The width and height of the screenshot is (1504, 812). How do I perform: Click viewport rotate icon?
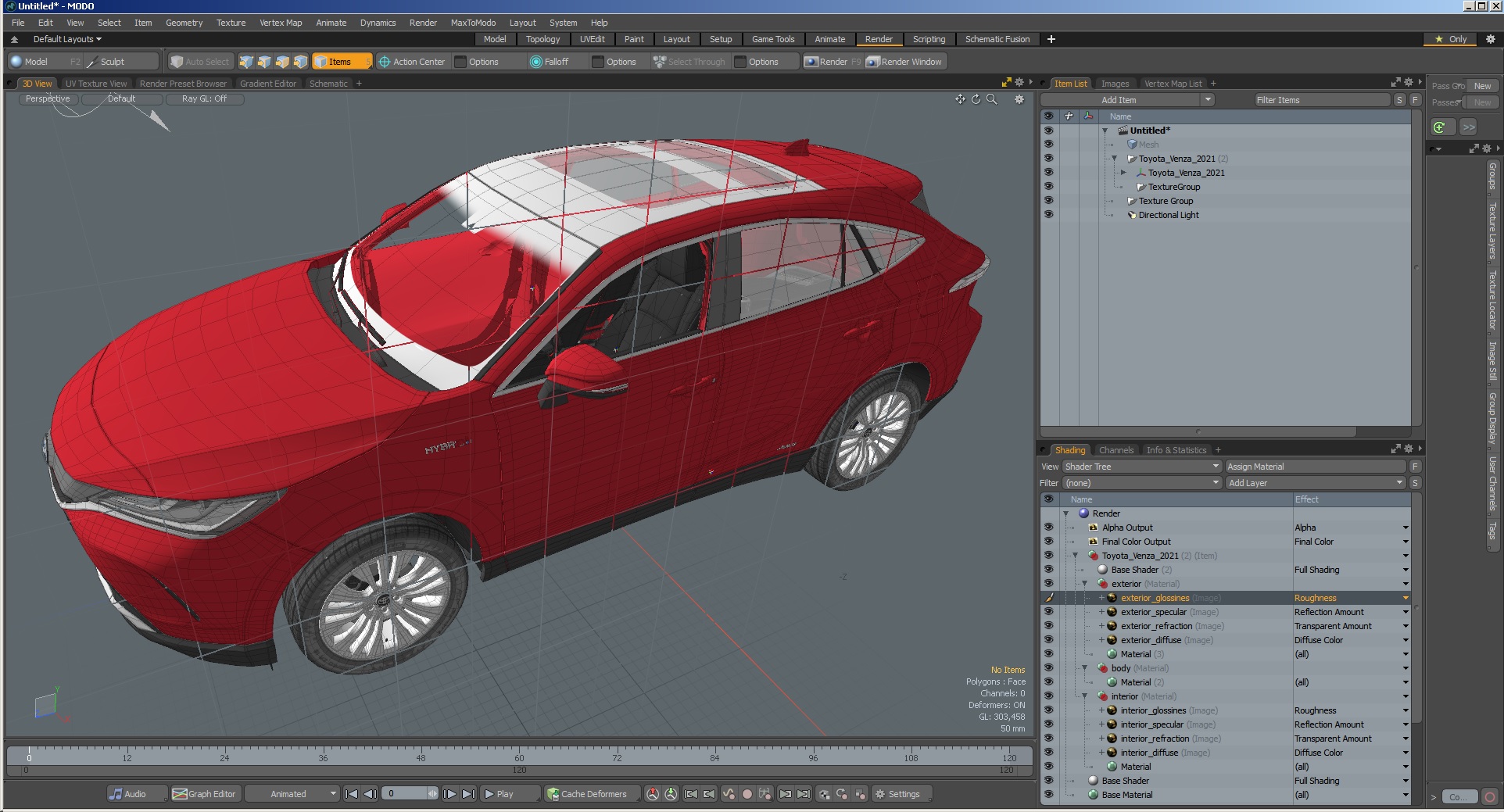[x=976, y=99]
